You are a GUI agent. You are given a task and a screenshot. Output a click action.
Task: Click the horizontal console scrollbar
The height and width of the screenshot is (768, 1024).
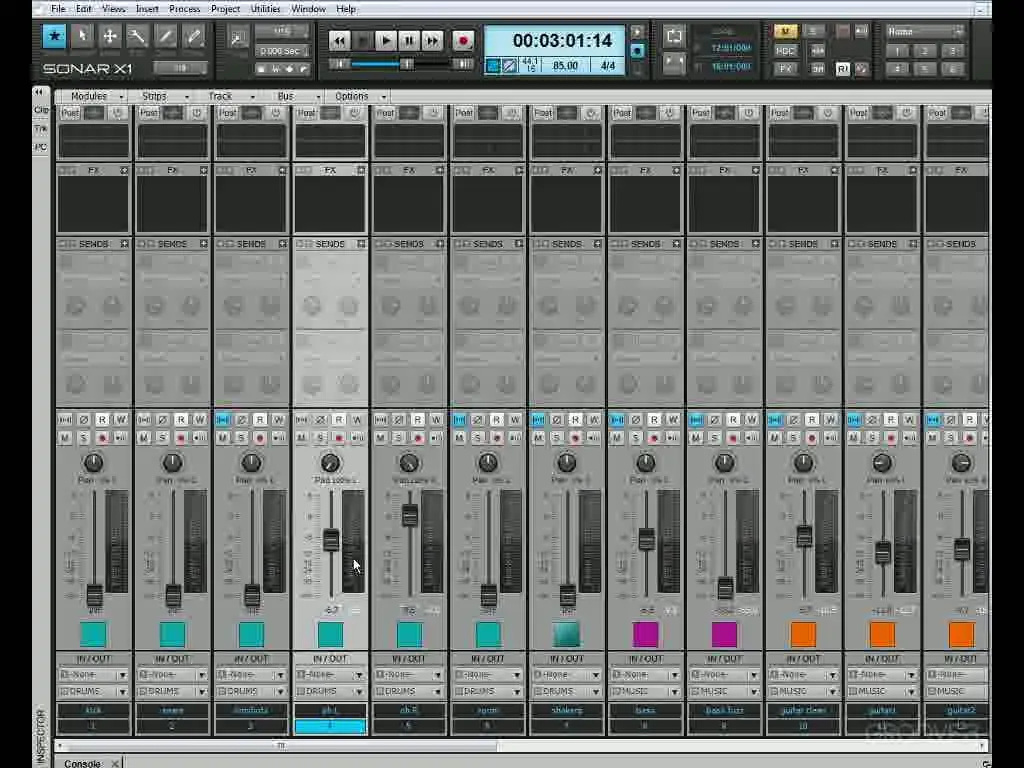tap(281, 745)
